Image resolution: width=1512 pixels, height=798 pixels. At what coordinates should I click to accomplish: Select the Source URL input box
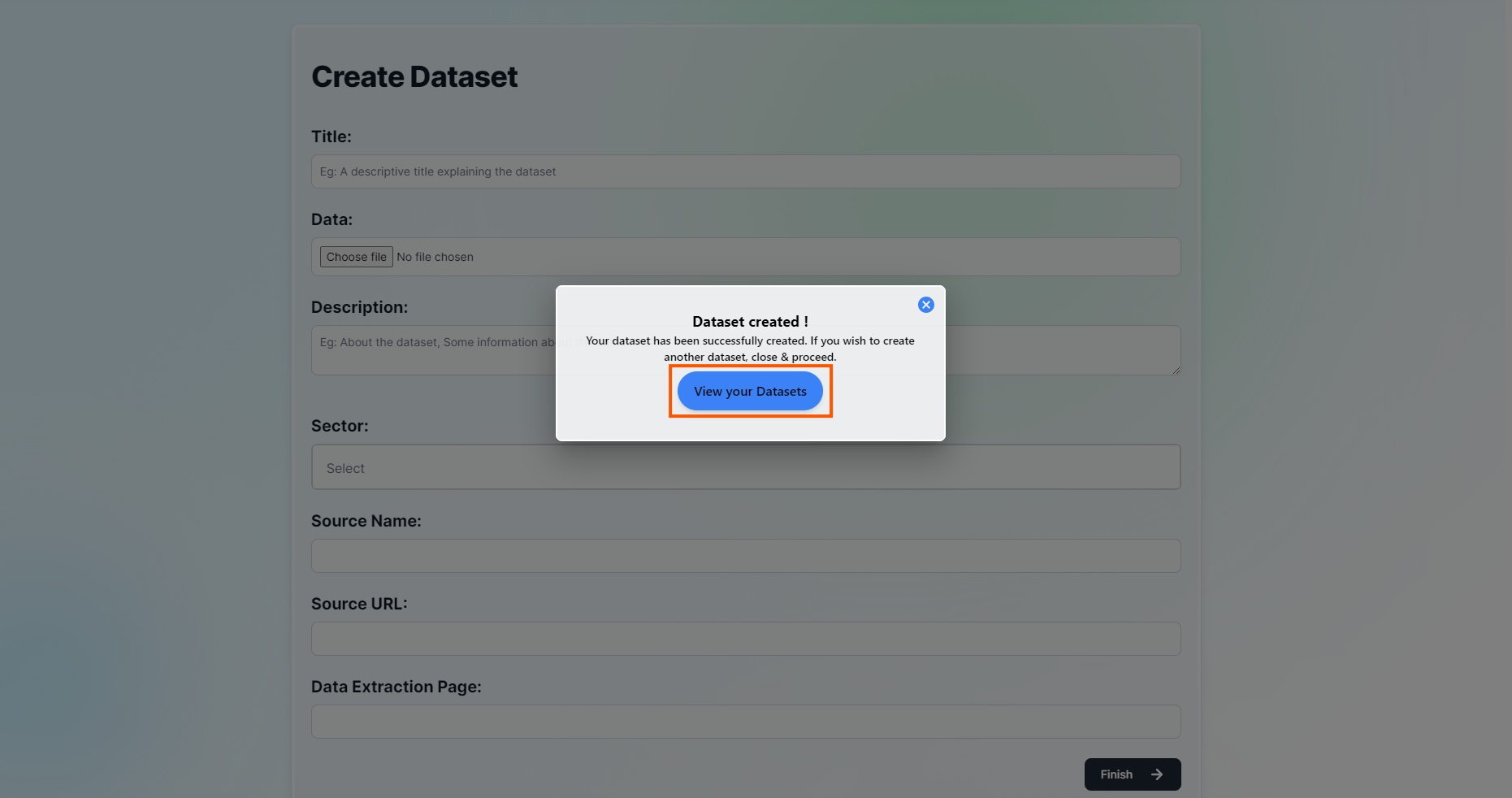(x=745, y=639)
